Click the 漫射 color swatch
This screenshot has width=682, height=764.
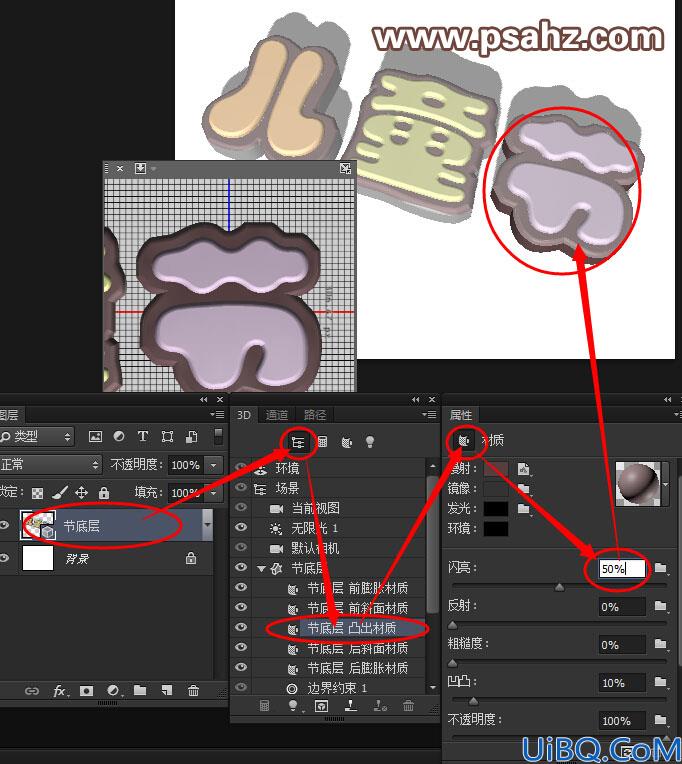[496, 469]
